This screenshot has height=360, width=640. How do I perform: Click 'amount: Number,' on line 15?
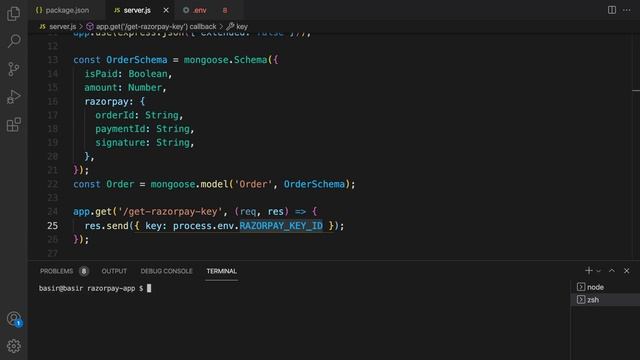pos(125,88)
